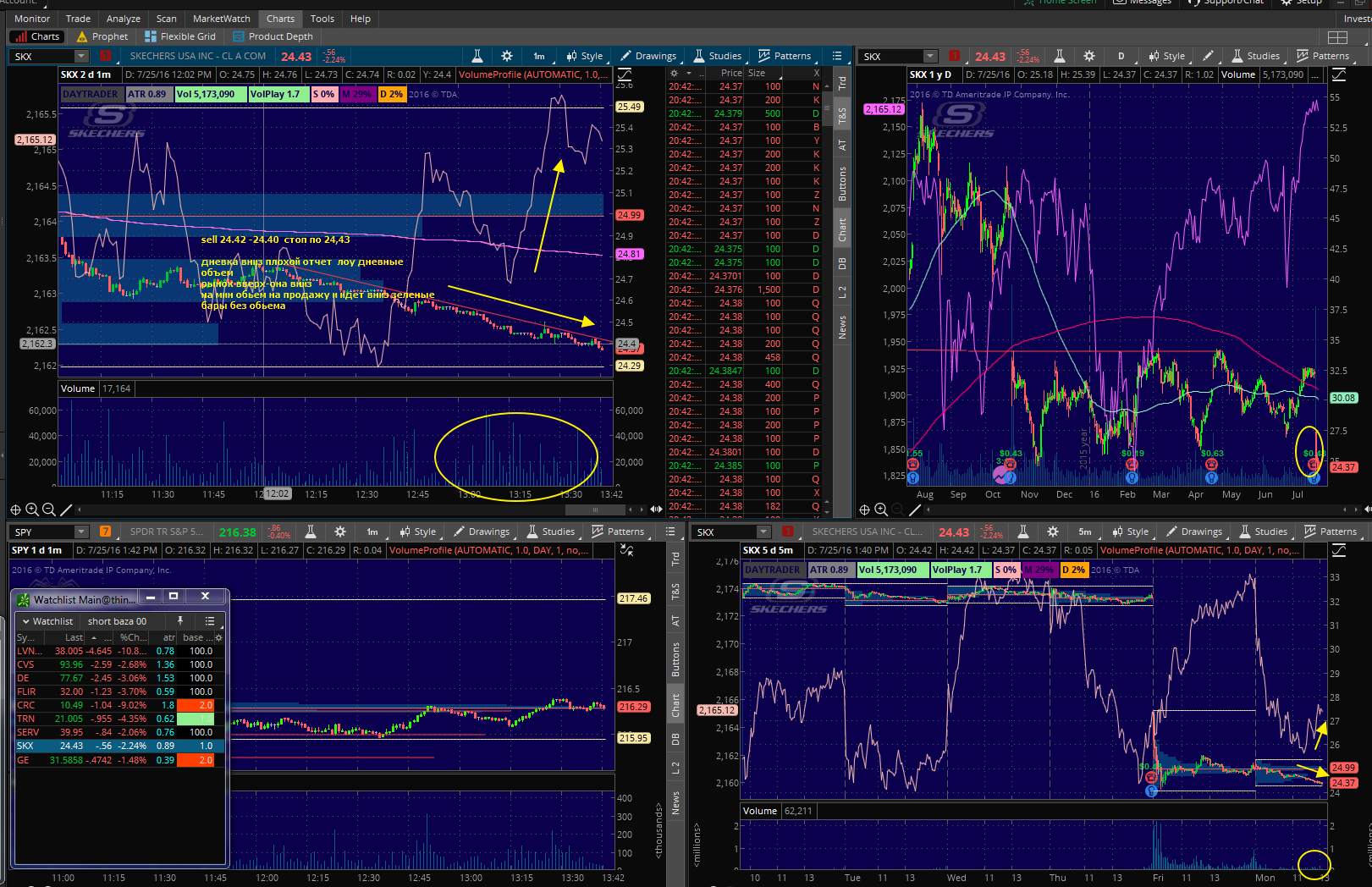Open the Scan tab
This screenshot has height=887, width=1372.
coord(167,19)
